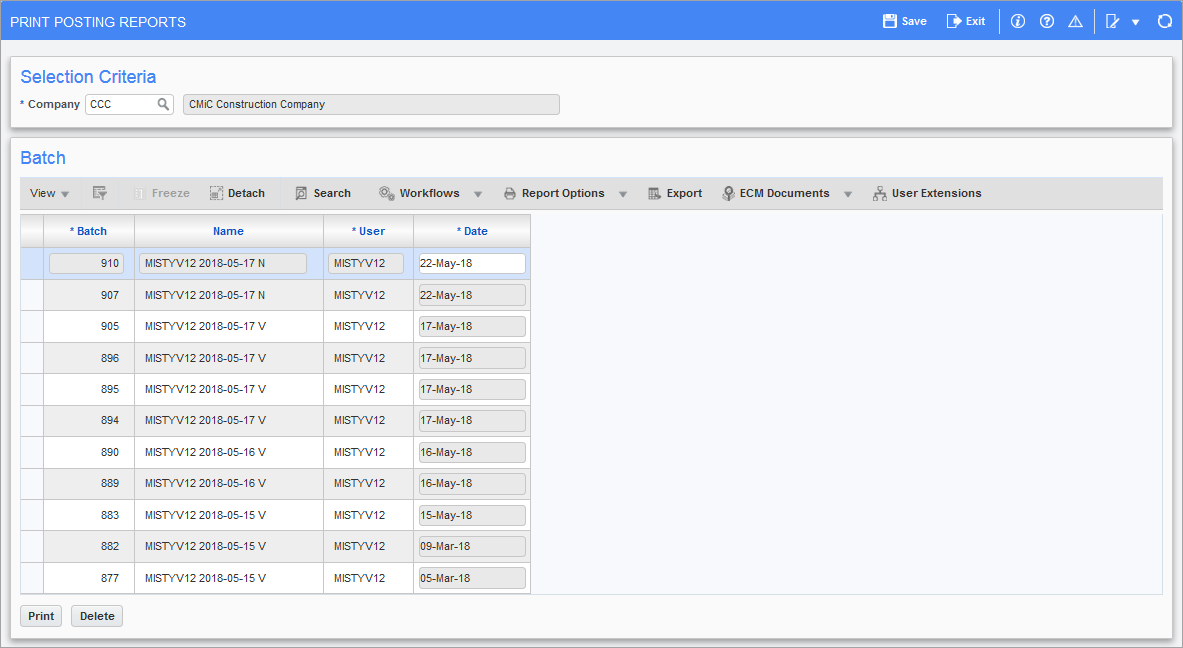Click the edit page pencil icon
The height and width of the screenshot is (648, 1183).
pyautogui.click(x=1112, y=21)
